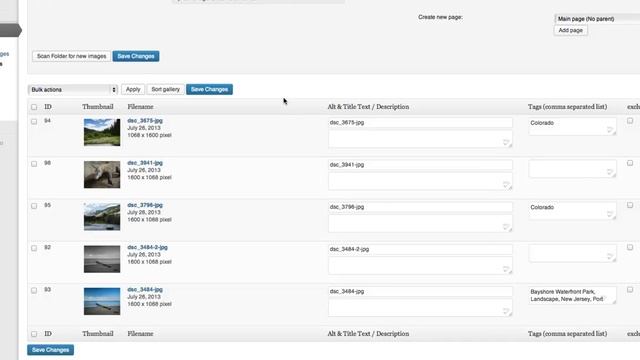
Task: Click the Create new page label
Action: [x=440, y=17]
